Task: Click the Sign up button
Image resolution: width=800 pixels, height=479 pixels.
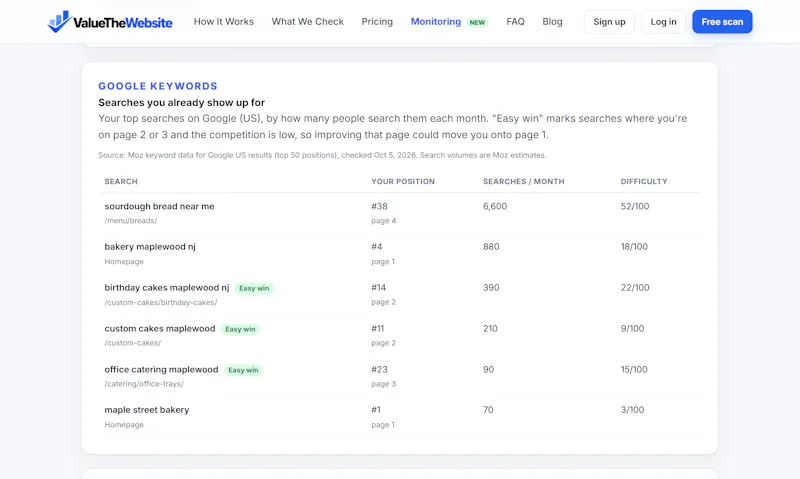Action: click(x=609, y=22)
